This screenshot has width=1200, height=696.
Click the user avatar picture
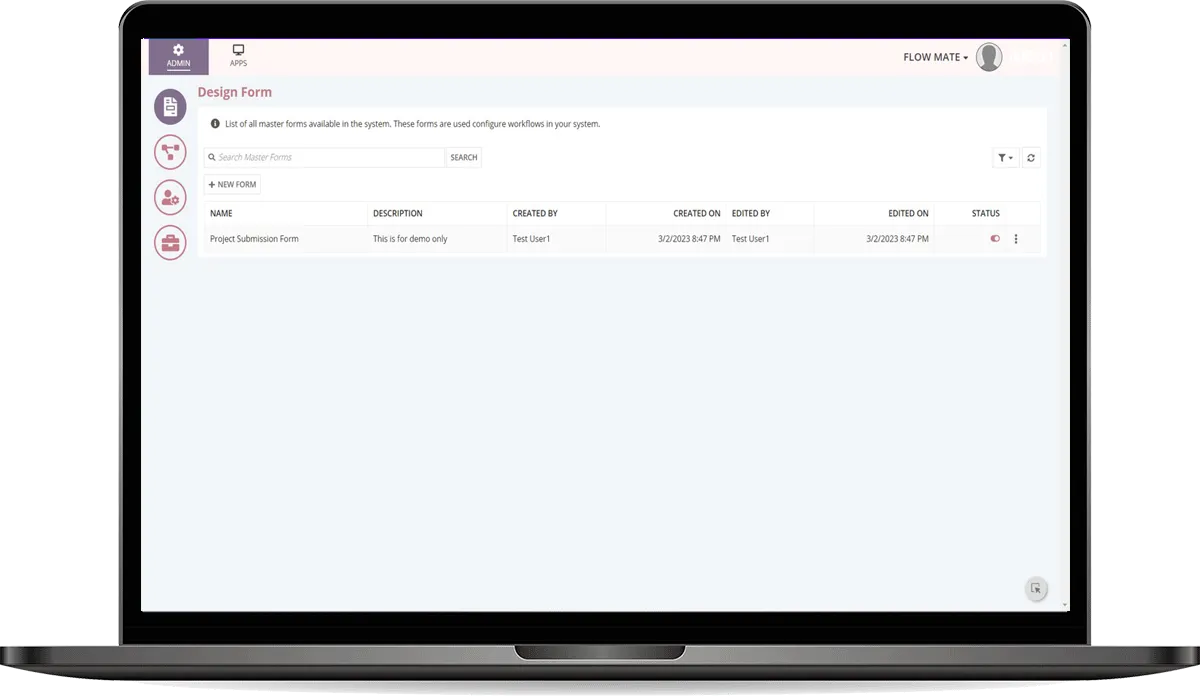[989, 57]
